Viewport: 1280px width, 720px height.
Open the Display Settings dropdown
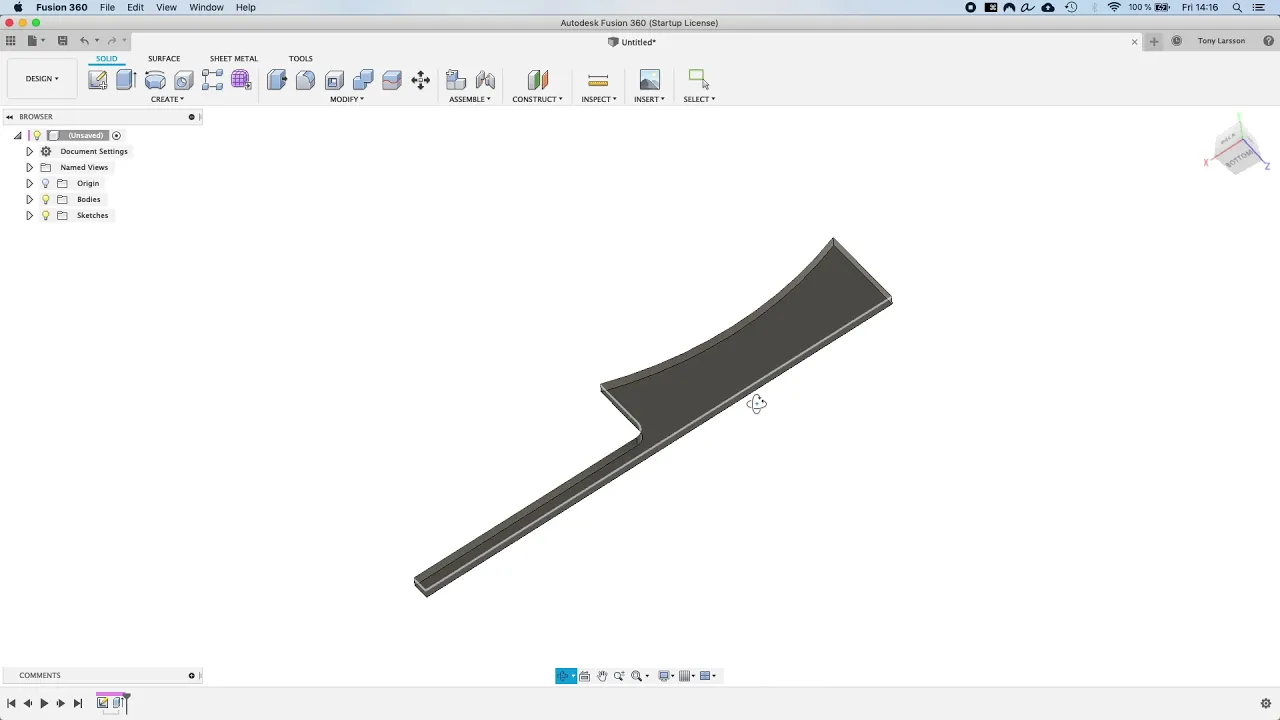666,676
